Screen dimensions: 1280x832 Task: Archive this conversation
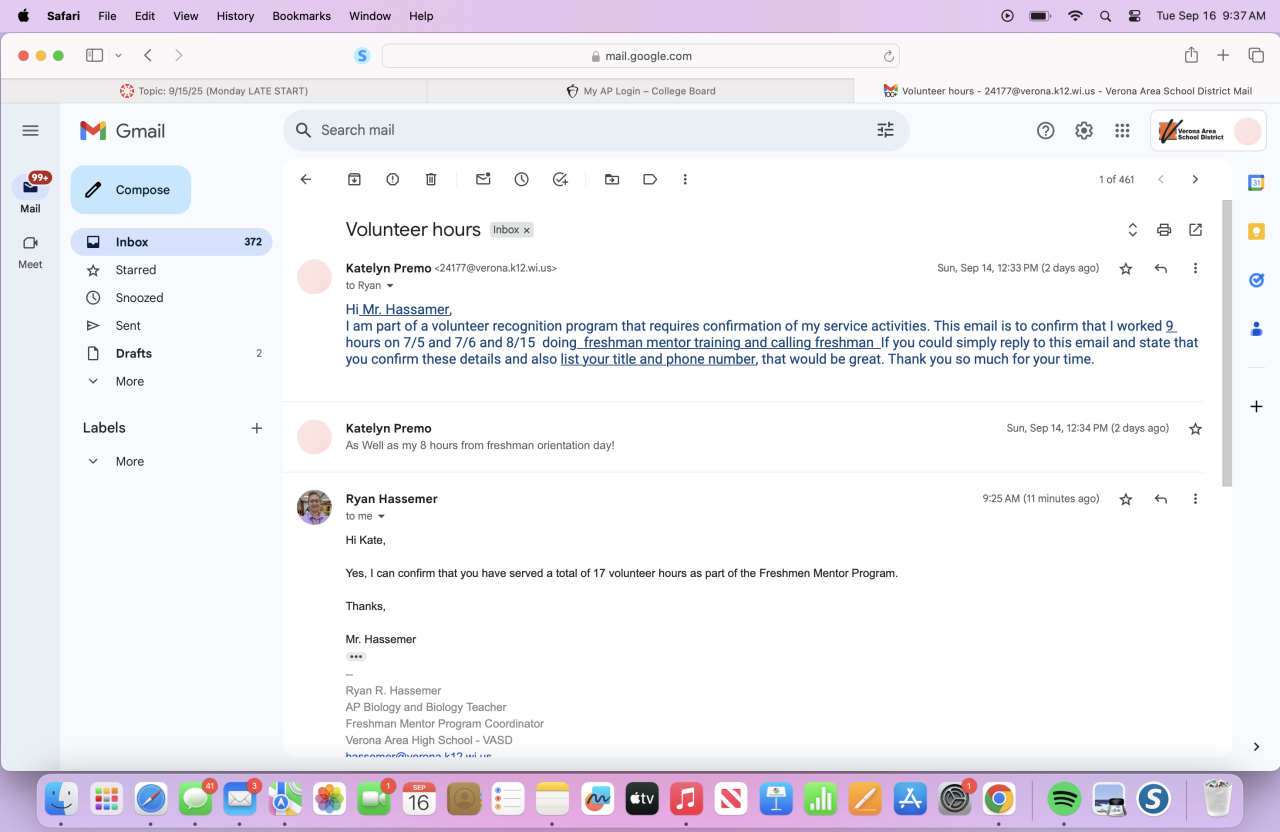[x=354, y=179]
